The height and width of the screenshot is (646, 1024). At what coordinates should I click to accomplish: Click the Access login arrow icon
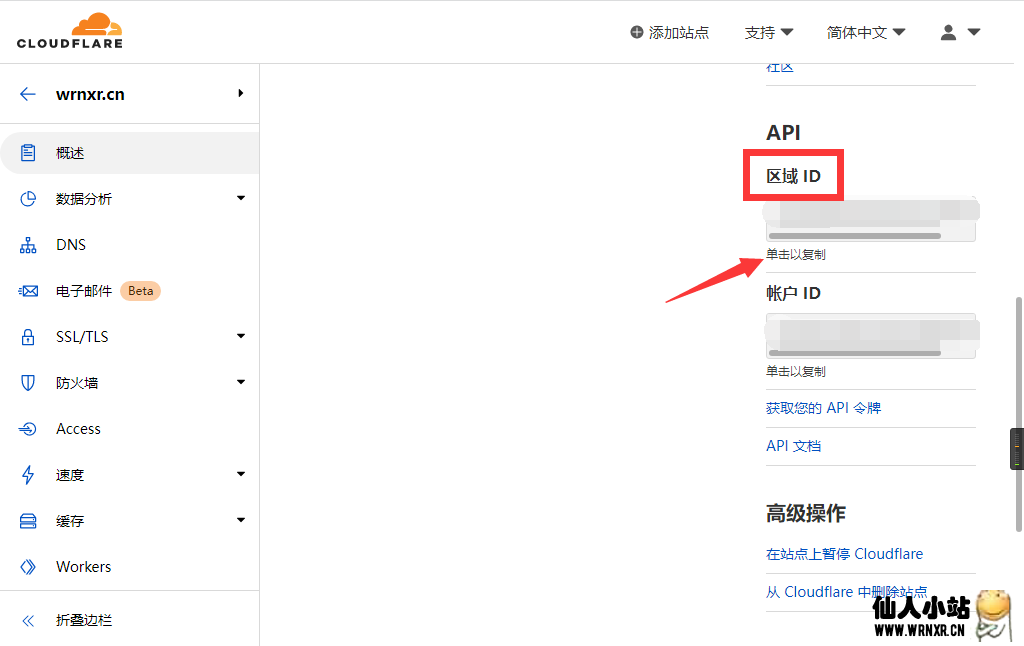point(27,428)
